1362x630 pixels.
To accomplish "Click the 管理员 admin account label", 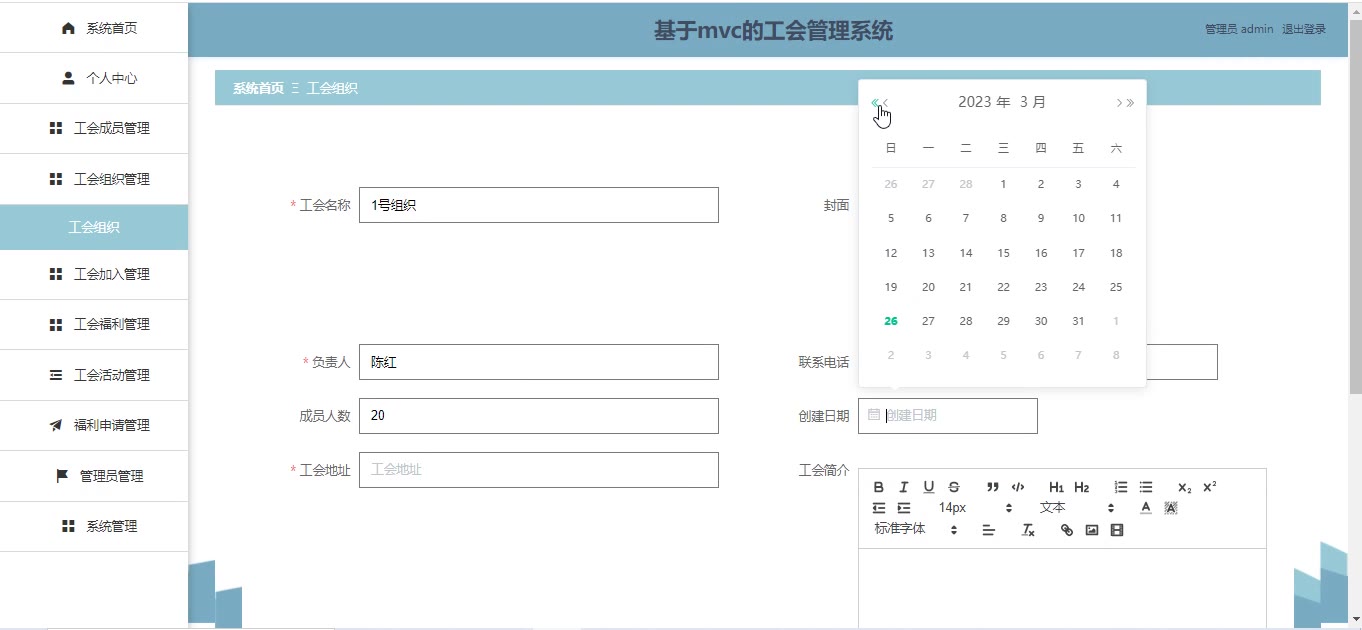I will click(1239, 29).
